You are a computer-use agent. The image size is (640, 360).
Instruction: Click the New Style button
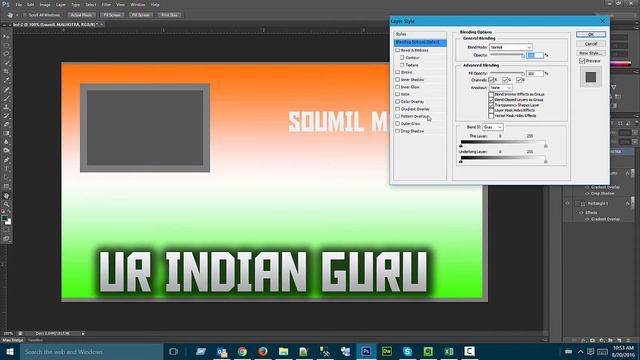pos(591,53)
